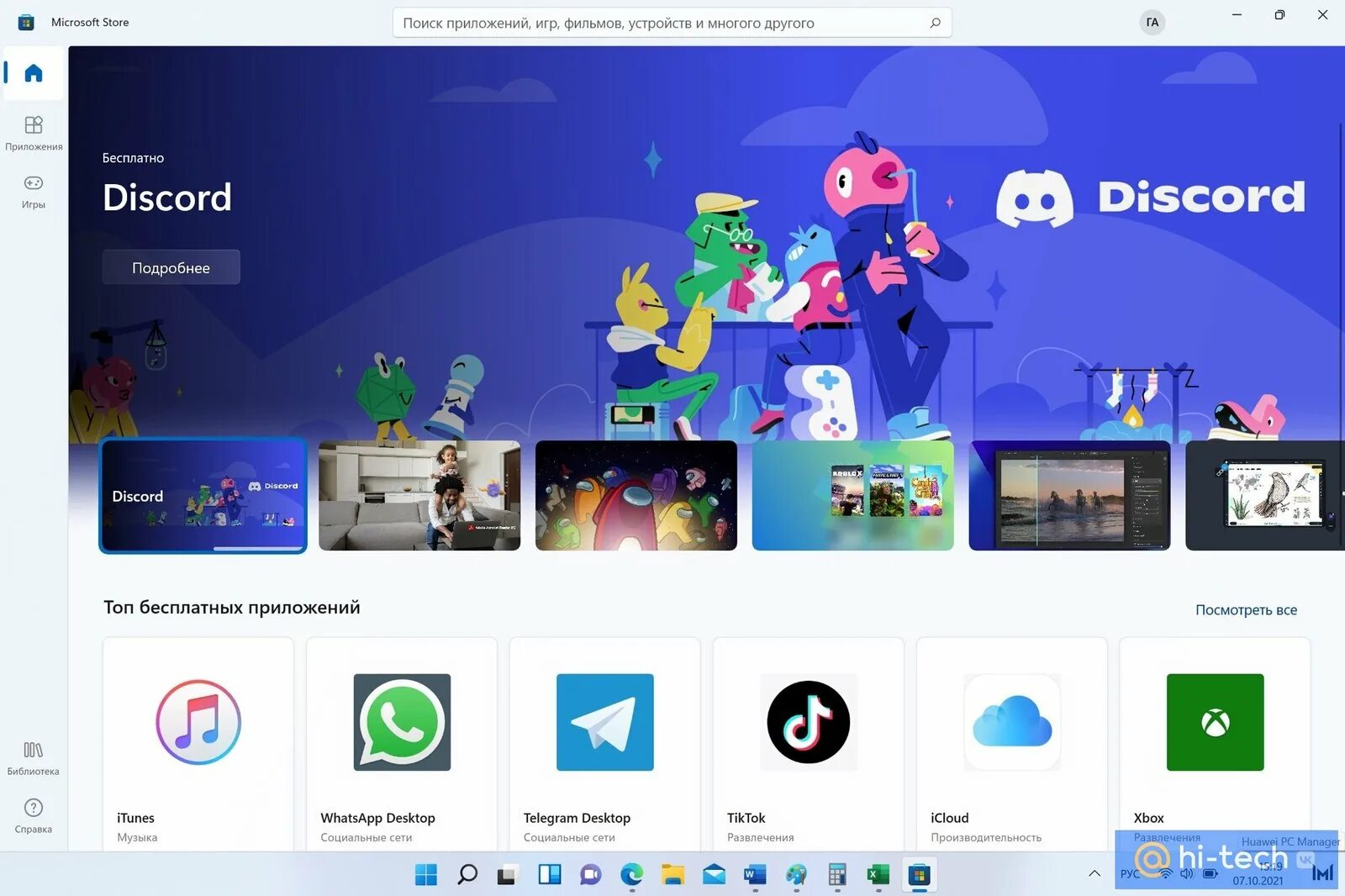
Task: Click Социальные сети under WhatsApp Desktop
Action: (x=367, y=837)
